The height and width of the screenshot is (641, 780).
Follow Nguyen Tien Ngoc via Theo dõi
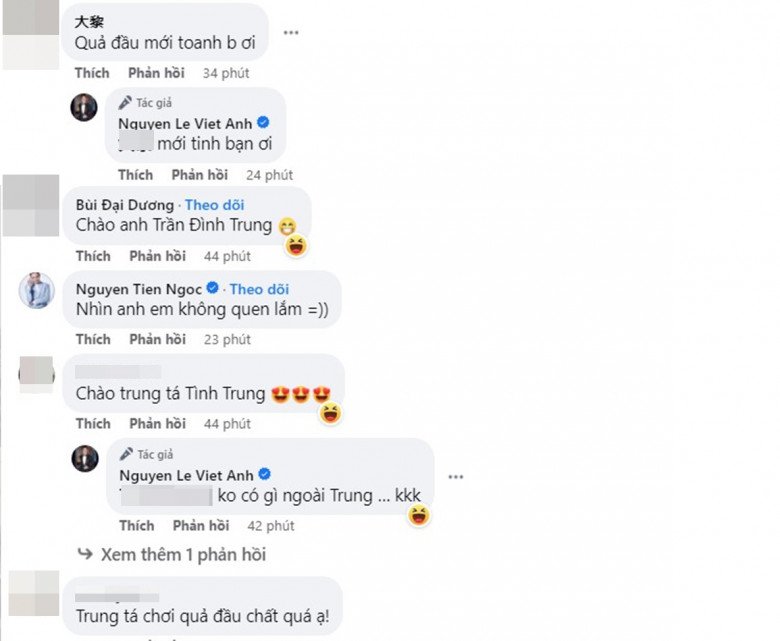tap(259, 289)
